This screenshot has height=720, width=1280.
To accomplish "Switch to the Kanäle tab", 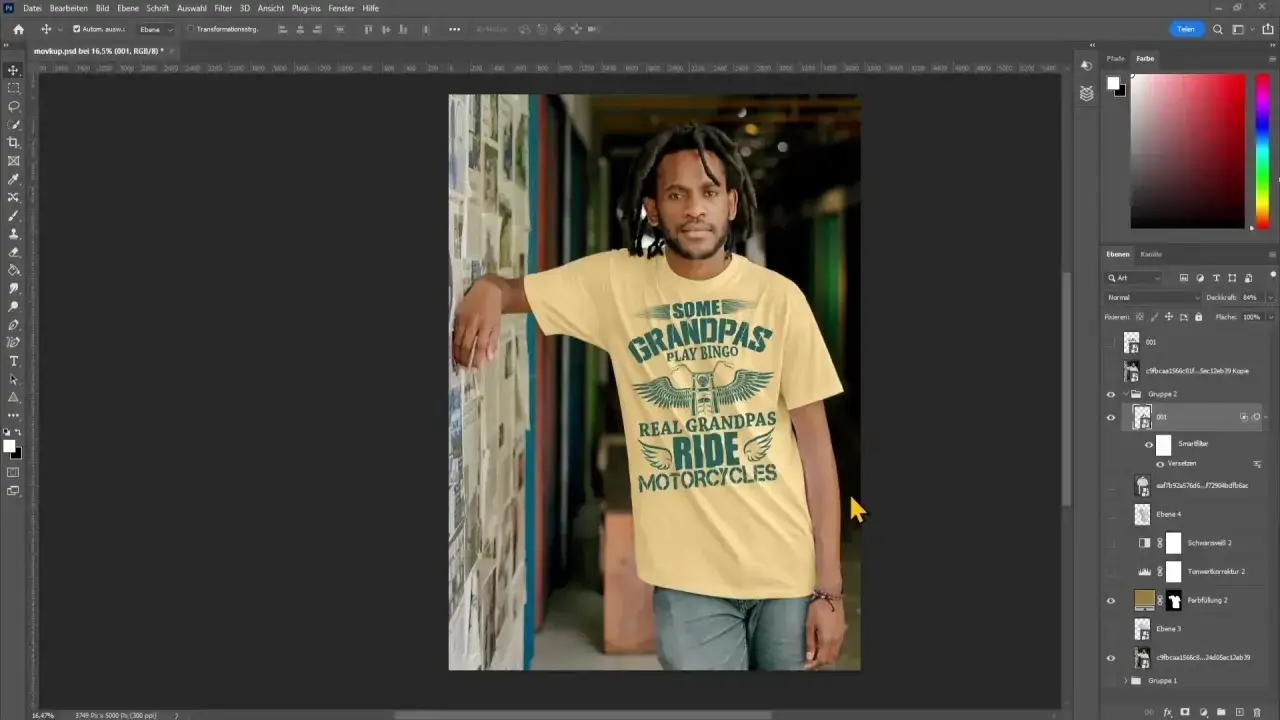I will pyautogui.click(x=1151, y=254).
